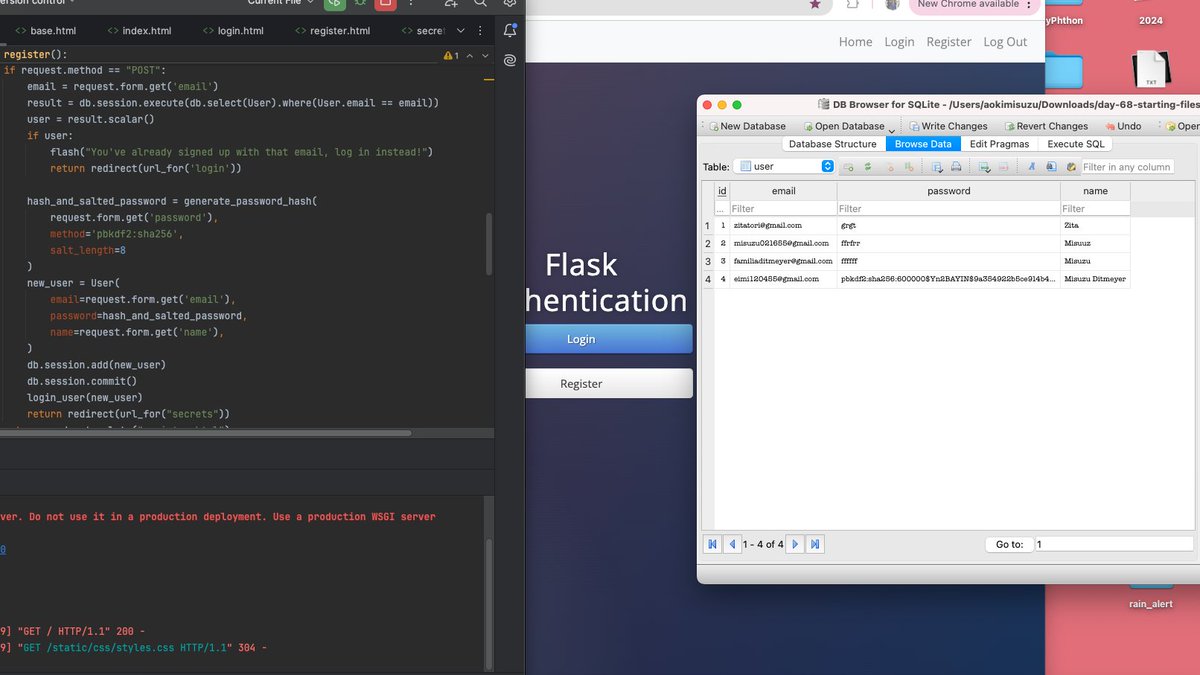1200x675 pixels.
Task: Go to last record page button
Action: pos(815,544)
